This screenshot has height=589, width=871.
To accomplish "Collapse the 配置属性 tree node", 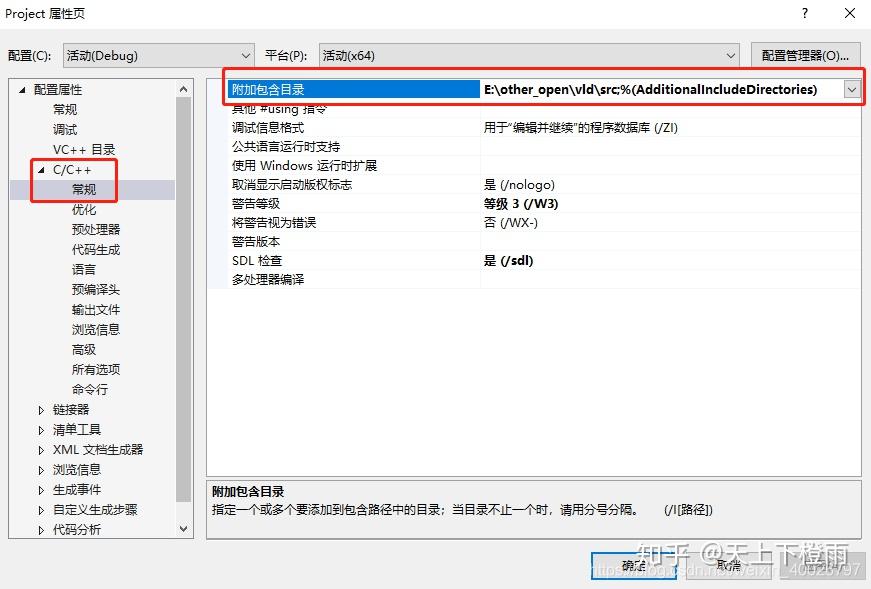I will [x=22, y=89].
